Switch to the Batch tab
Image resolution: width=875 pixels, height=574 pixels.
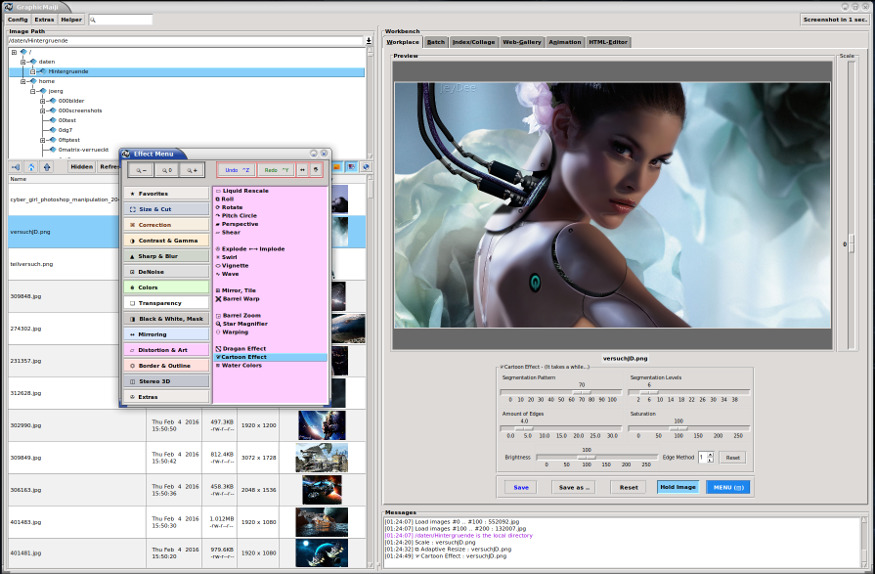[x=436, y=42]
